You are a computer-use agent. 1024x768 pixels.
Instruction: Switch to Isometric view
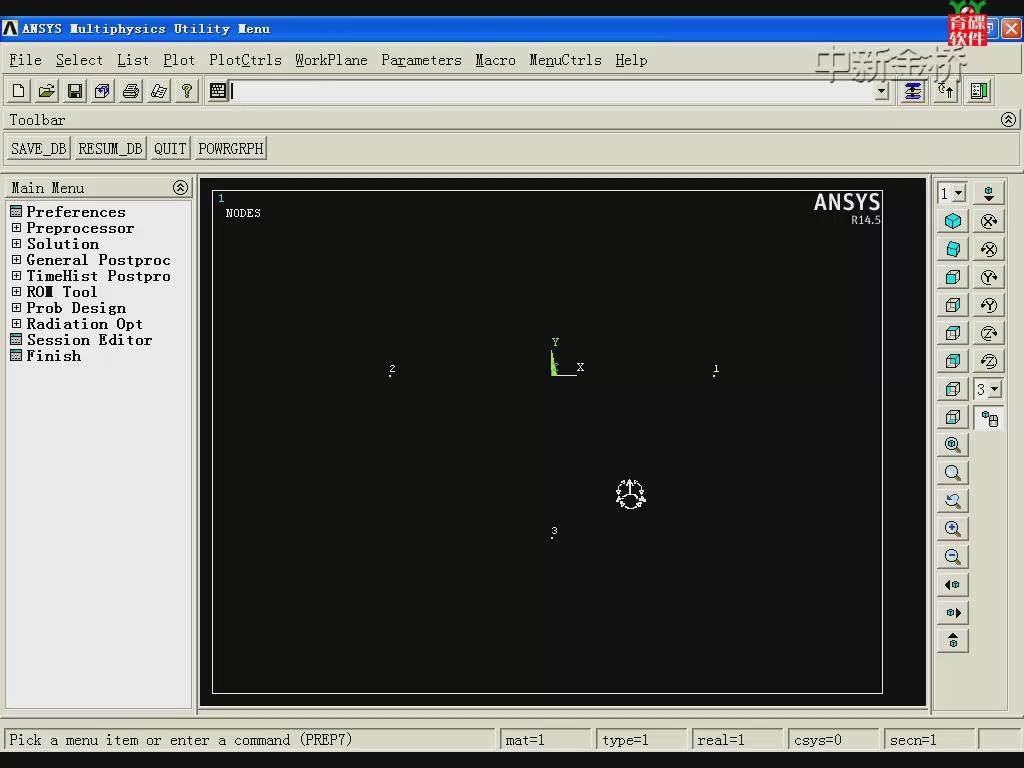(953, 221)
